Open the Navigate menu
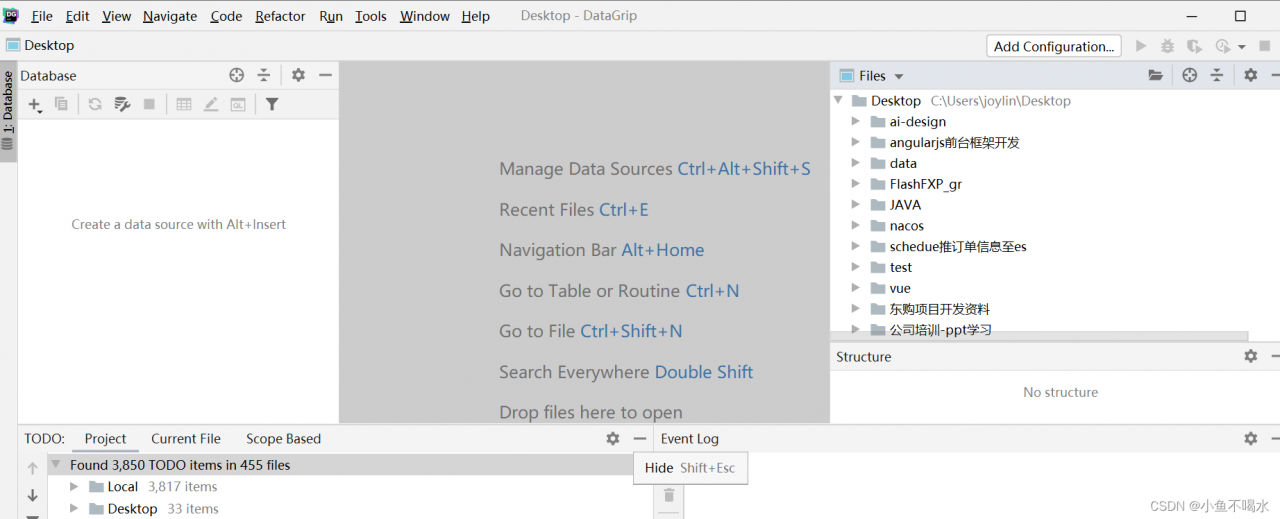Image resolution: width=1280 pixels, height=519 pixels. click(170, 16)
